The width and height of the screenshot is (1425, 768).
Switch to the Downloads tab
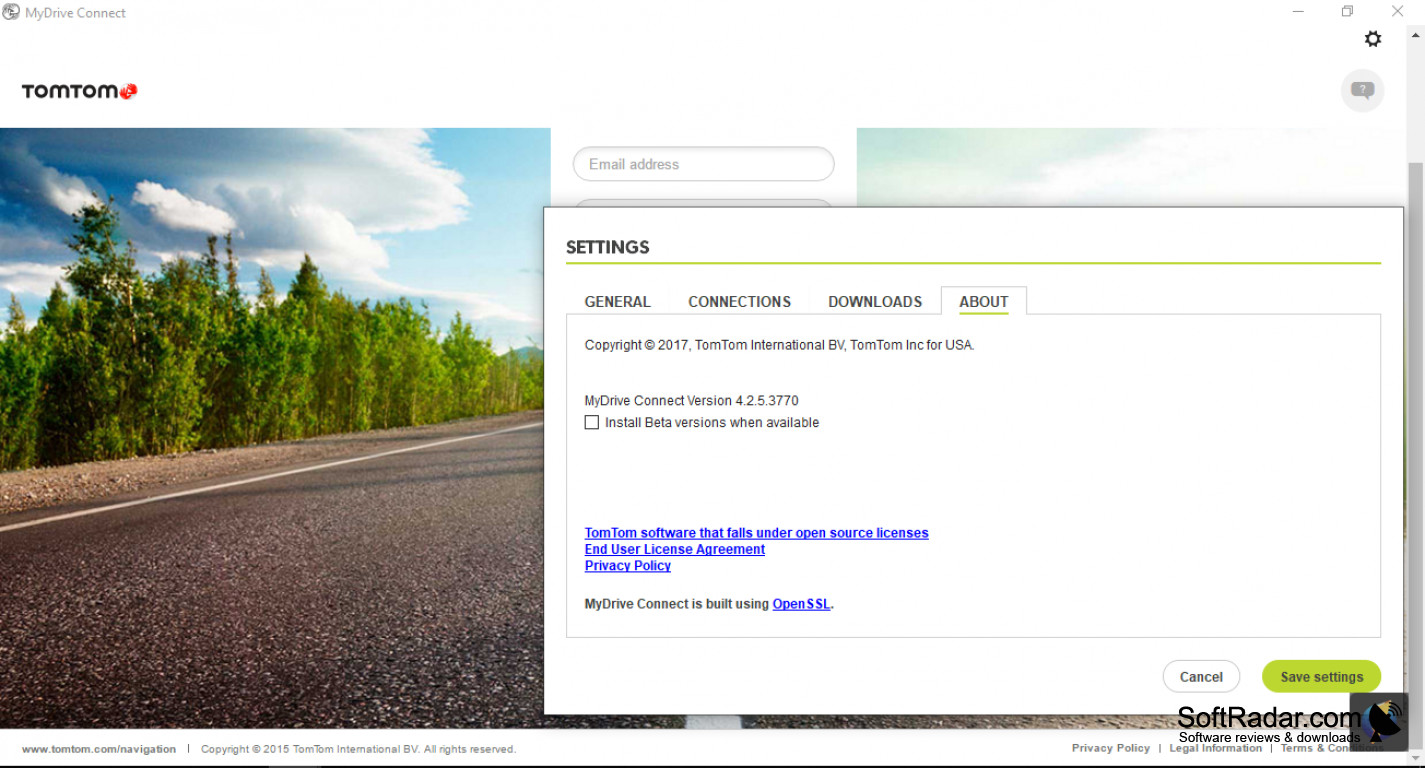(x=875, y=301)
